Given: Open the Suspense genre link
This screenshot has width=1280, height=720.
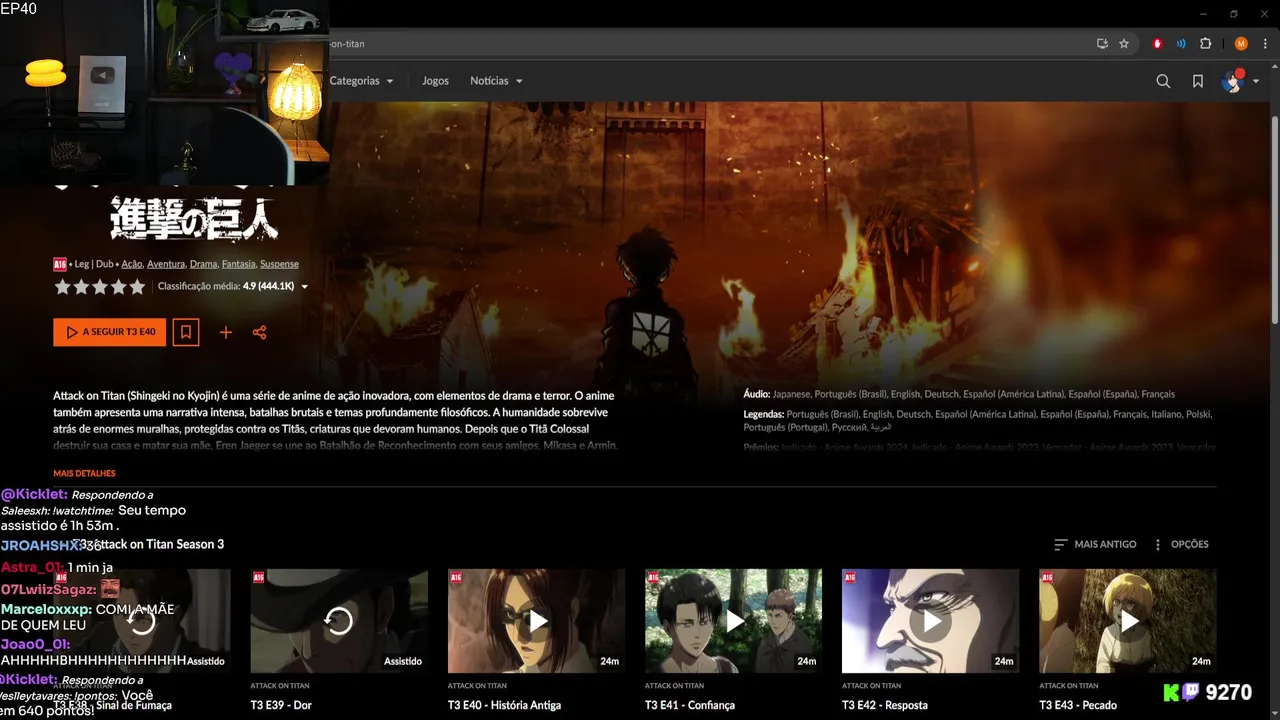Looking at the screenshot, I should [279, 264].
